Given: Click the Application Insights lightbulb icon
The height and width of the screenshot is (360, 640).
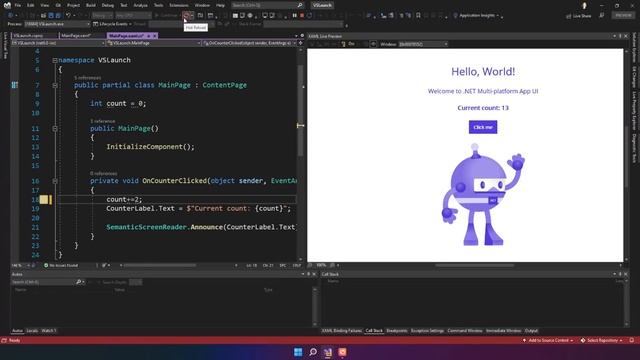Looking at the screenshot, I should pos(456,16).
